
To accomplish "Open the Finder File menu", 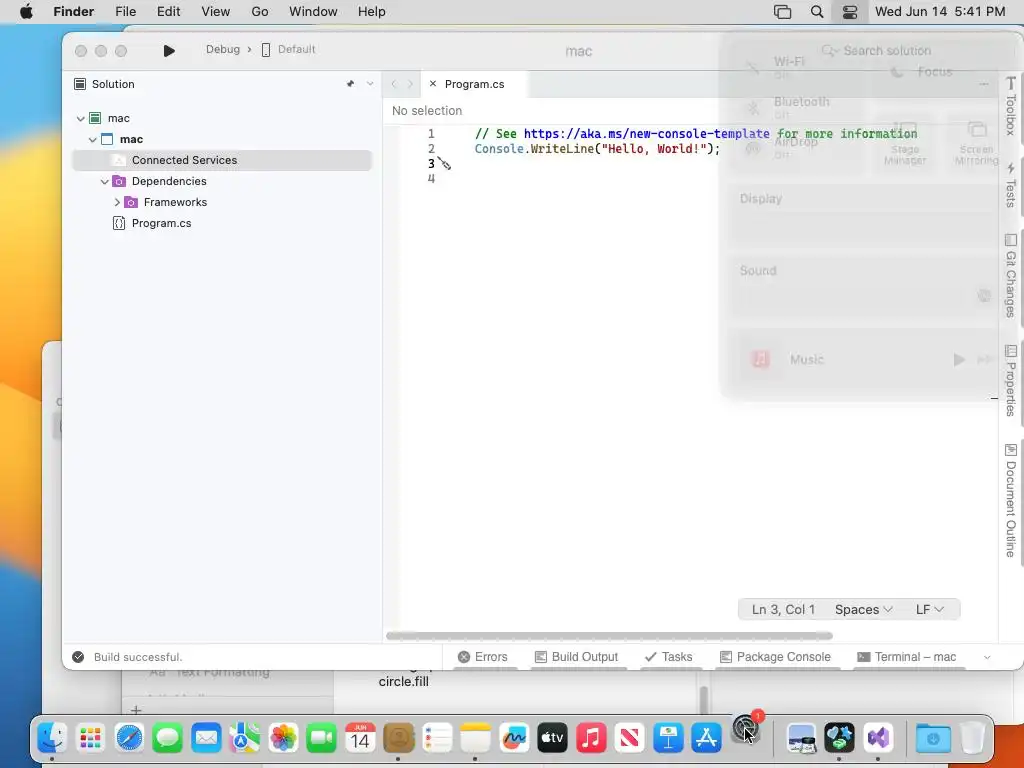I will click(125, 12).
